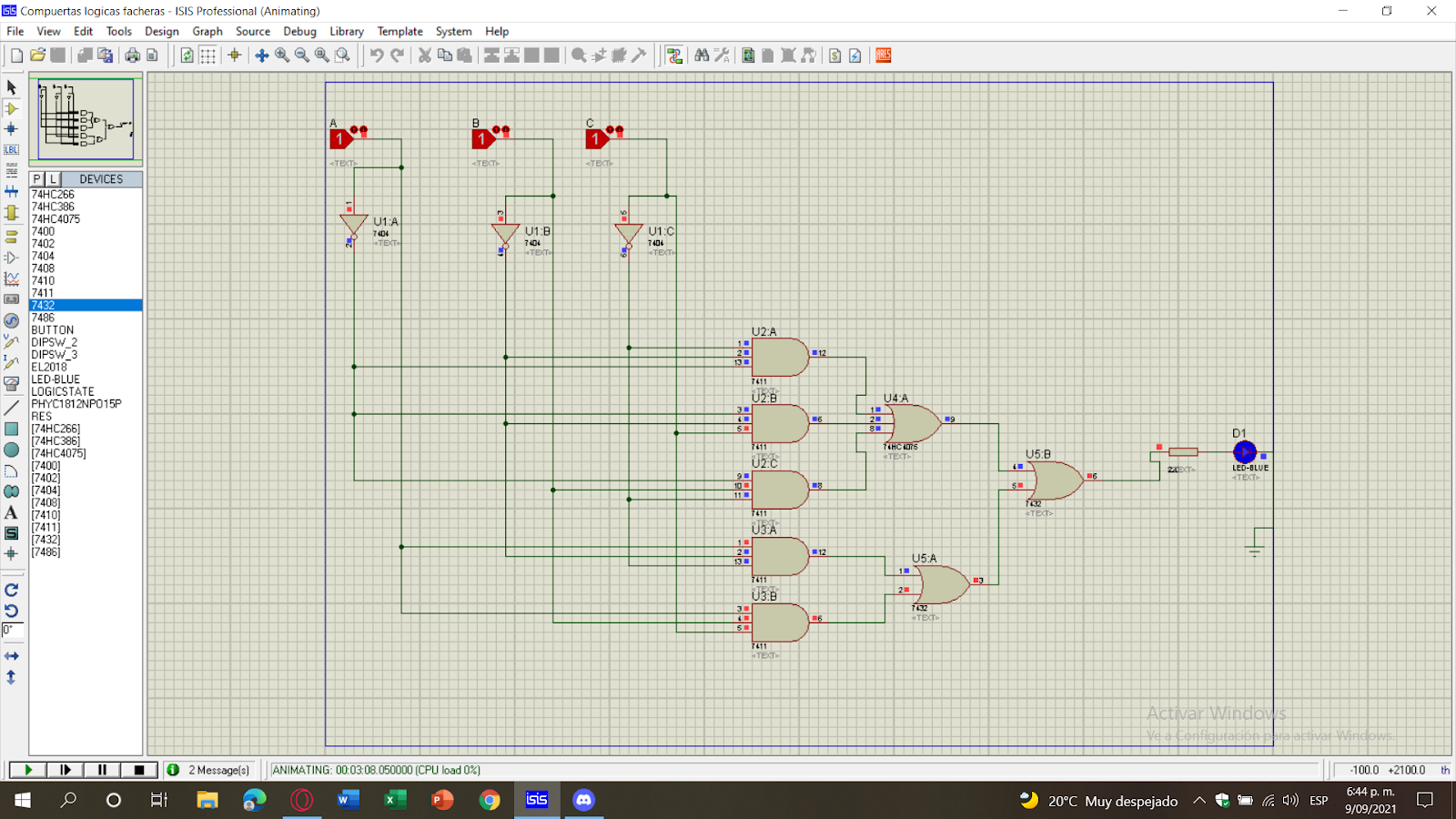The width and height of the screenshot is (1456, 819).
Task: Zoom out of the schematic
Action: (x=302, y=56)
